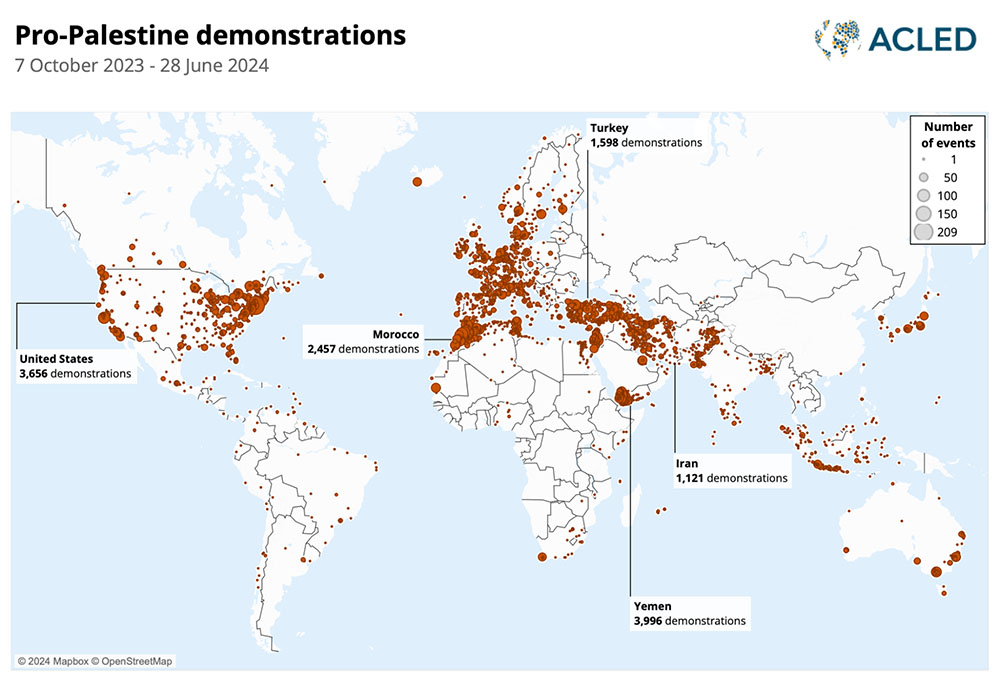Click the large Yemen marker cluster
The width and height of the screenshot is (1000, 682).
[x=625, y=396]
